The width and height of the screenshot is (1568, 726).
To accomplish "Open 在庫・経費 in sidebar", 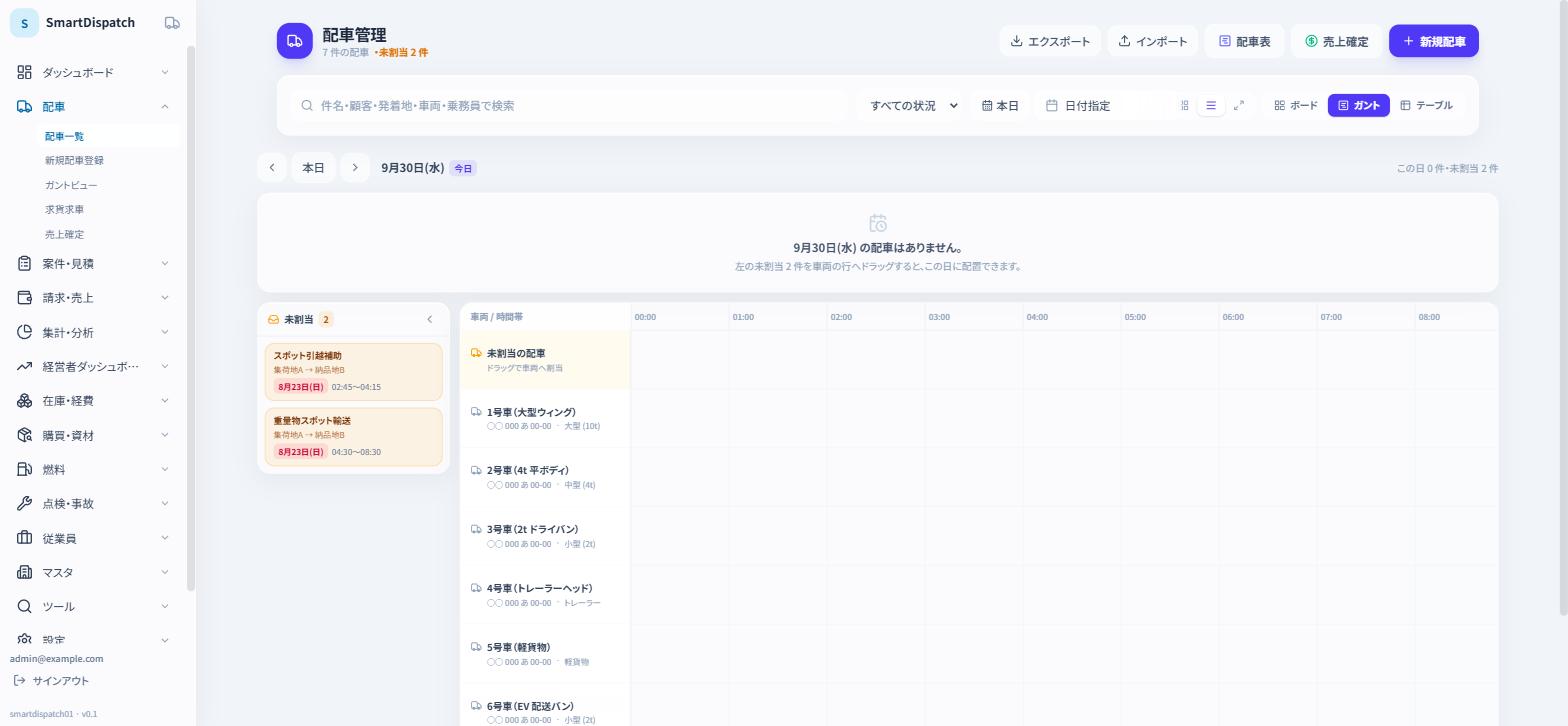I will pos(93,400).
